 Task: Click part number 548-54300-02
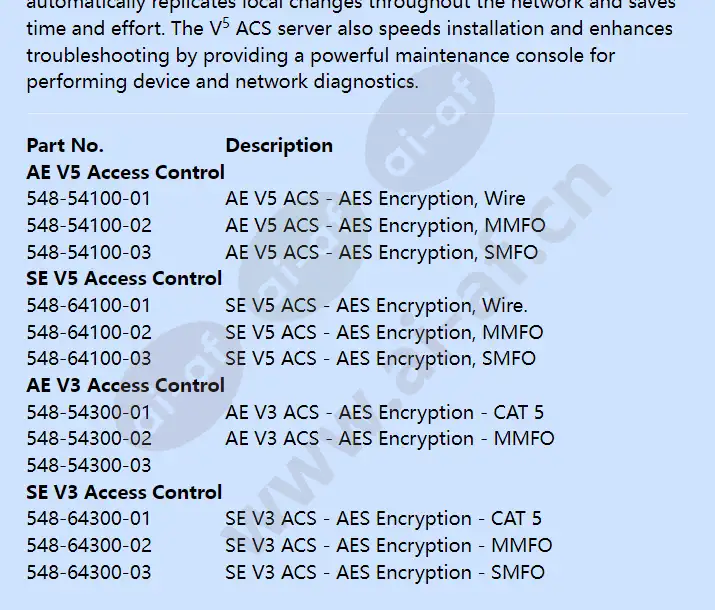click(x=89, y=439)
